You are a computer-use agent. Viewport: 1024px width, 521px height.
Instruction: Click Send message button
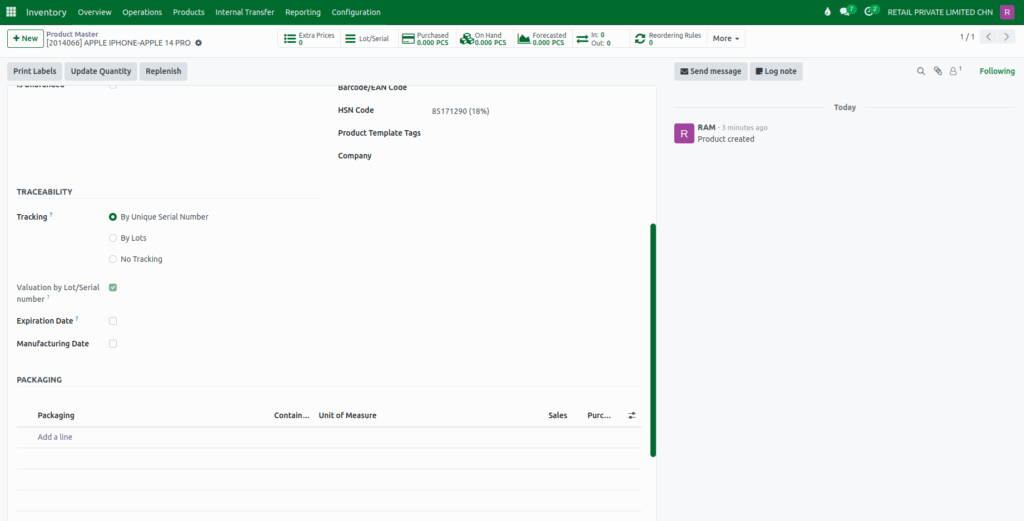point(711,71)
